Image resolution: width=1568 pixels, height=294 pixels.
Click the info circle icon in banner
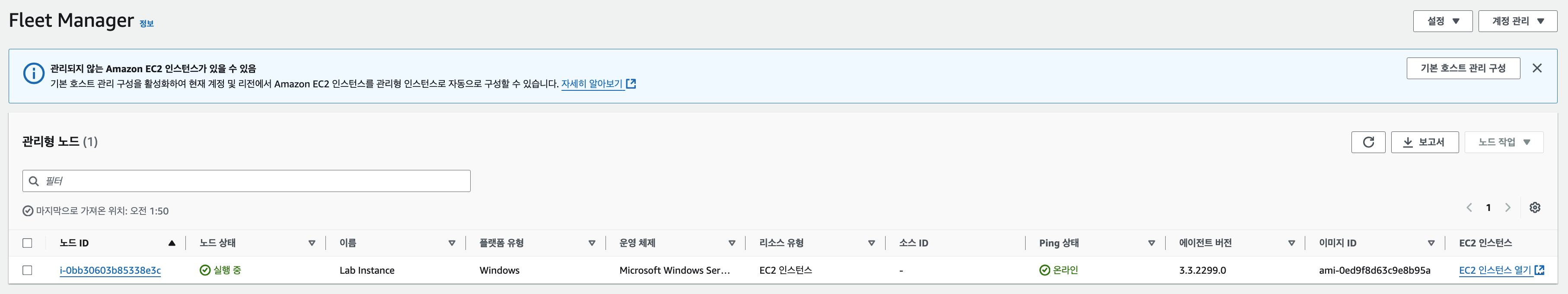pos(33,73)
